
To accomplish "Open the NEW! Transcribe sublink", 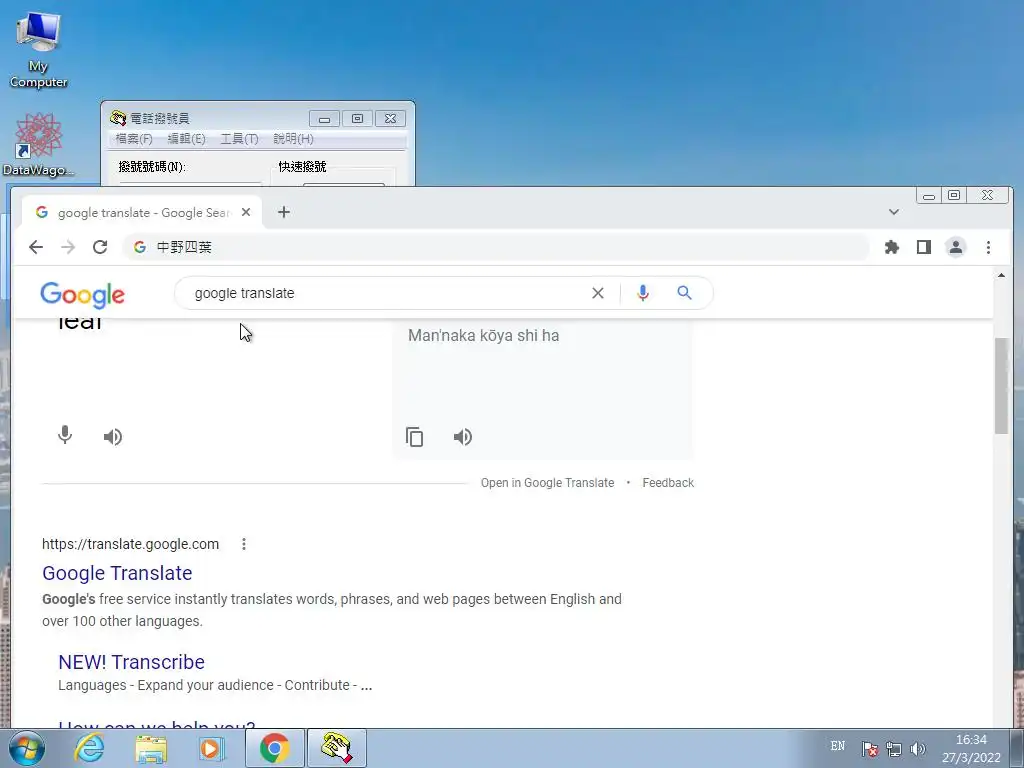I will coord(131,662).
